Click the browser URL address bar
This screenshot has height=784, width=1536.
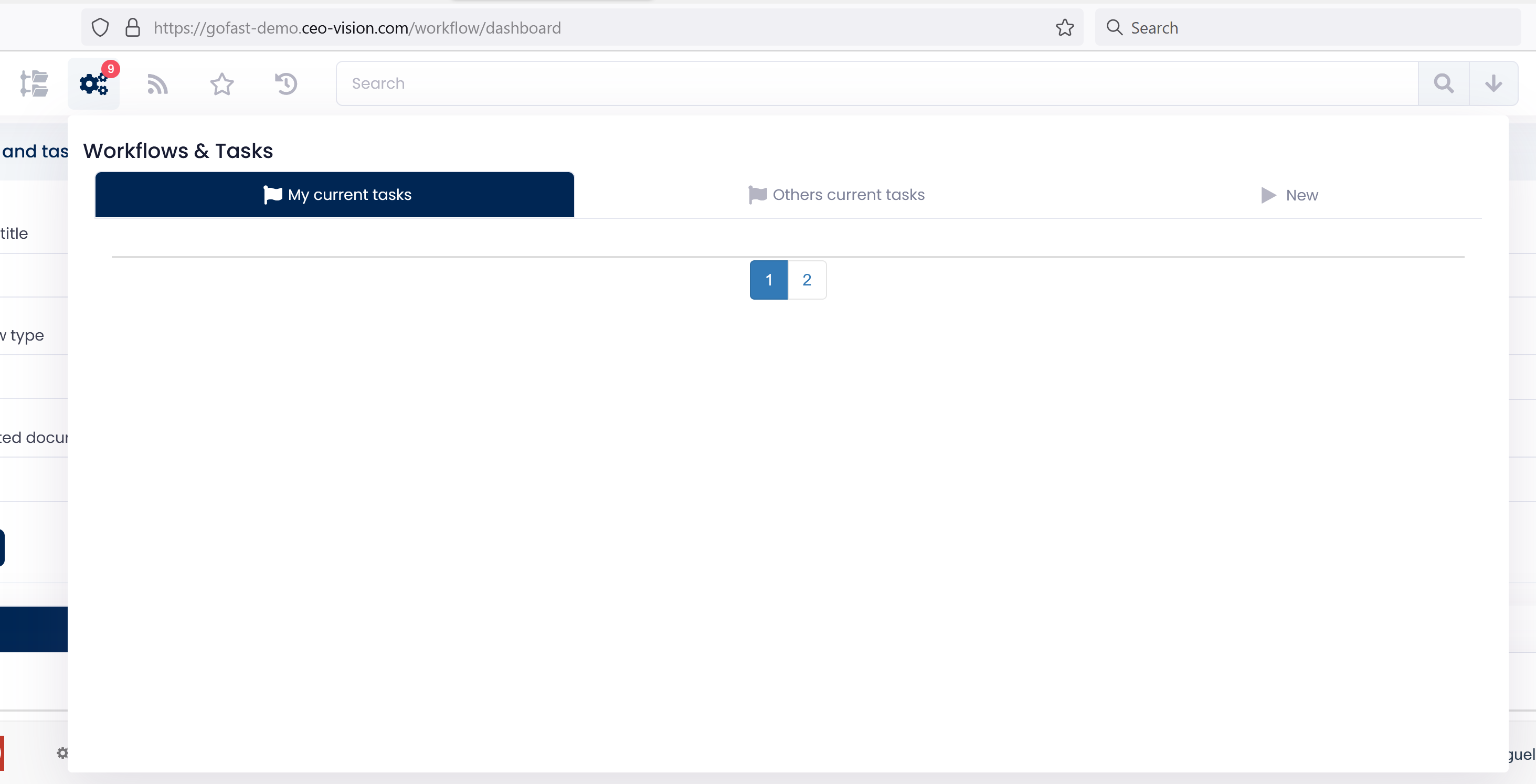596,27
